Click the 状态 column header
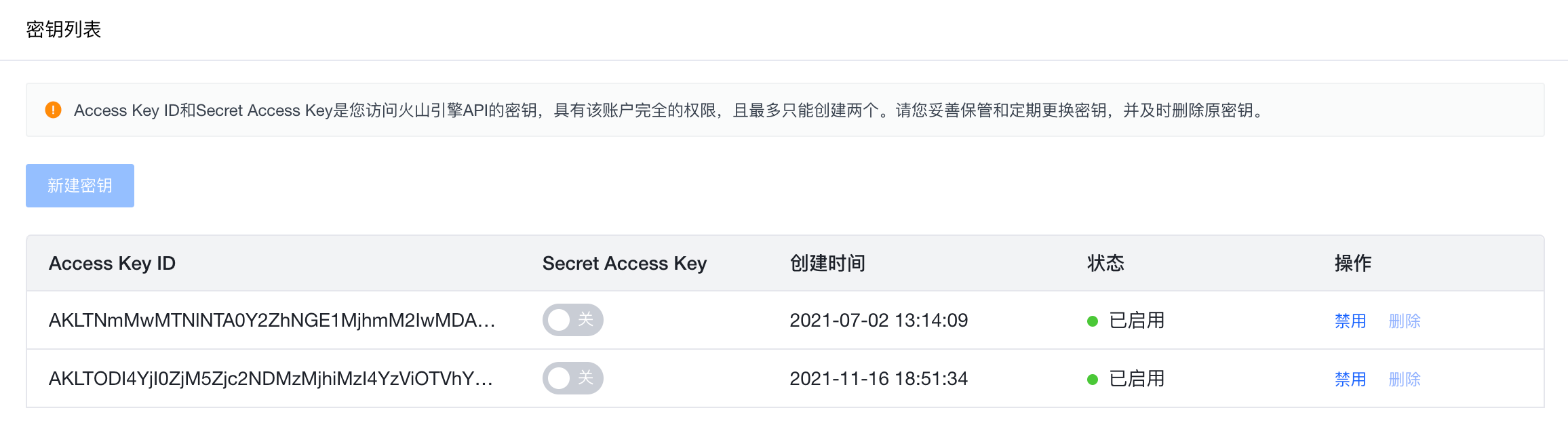The image size is (1568, 427). [x=1105, y=263]
